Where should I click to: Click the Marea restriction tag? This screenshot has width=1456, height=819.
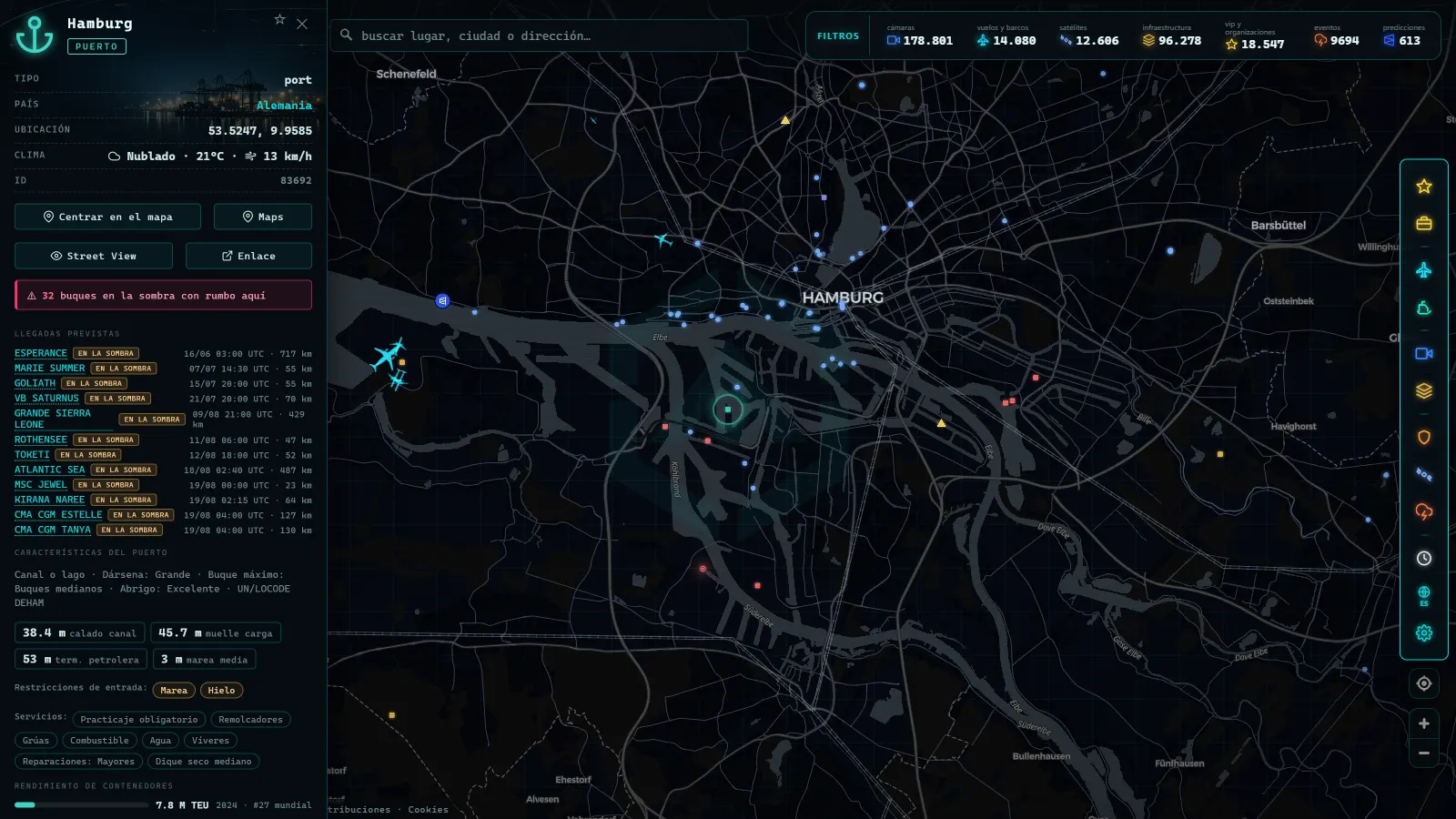tap(174, 690)
